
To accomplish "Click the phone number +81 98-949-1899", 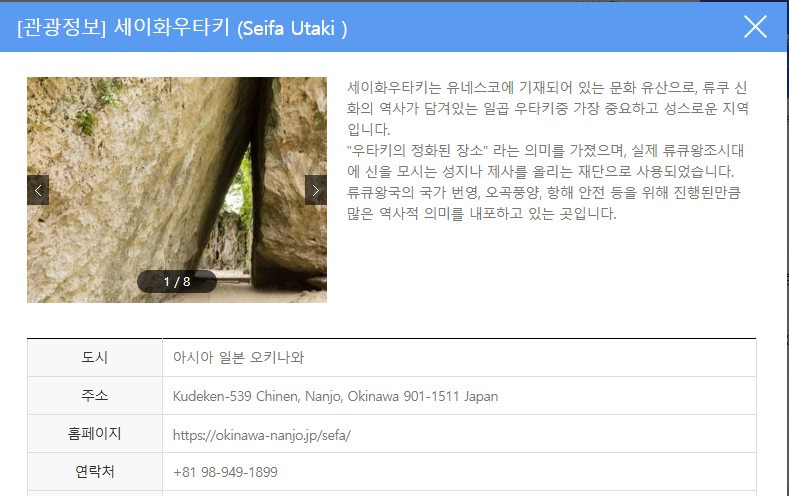I will [225, 472].
